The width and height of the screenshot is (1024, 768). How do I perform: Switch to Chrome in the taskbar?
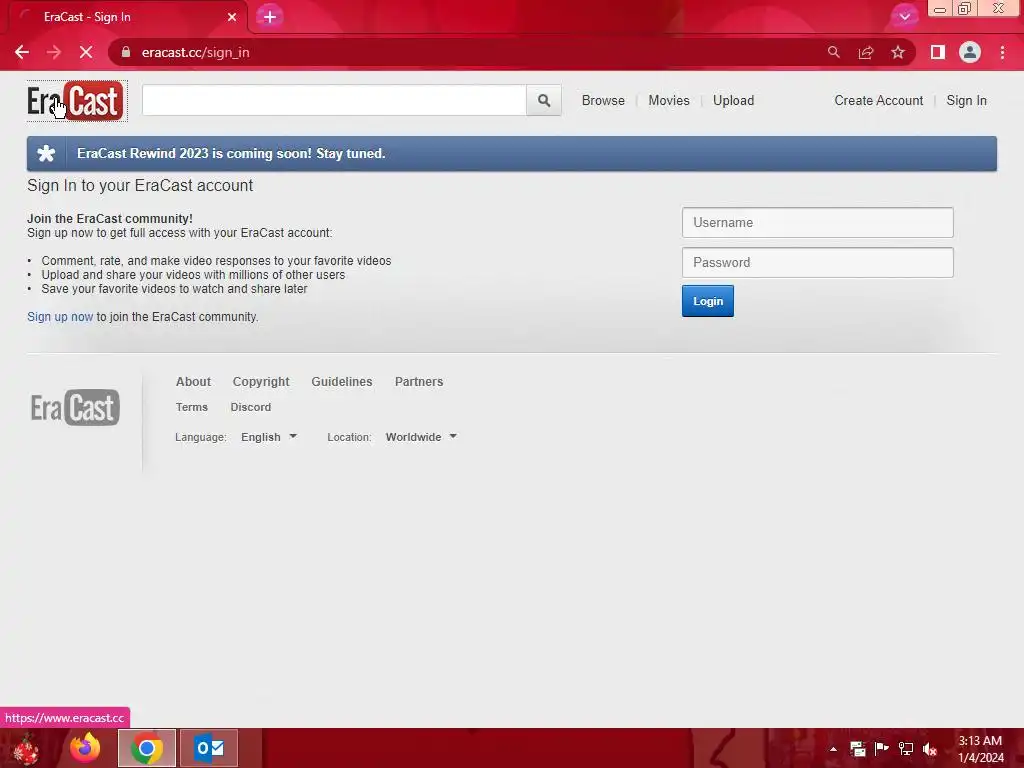(x=147, y=748)
